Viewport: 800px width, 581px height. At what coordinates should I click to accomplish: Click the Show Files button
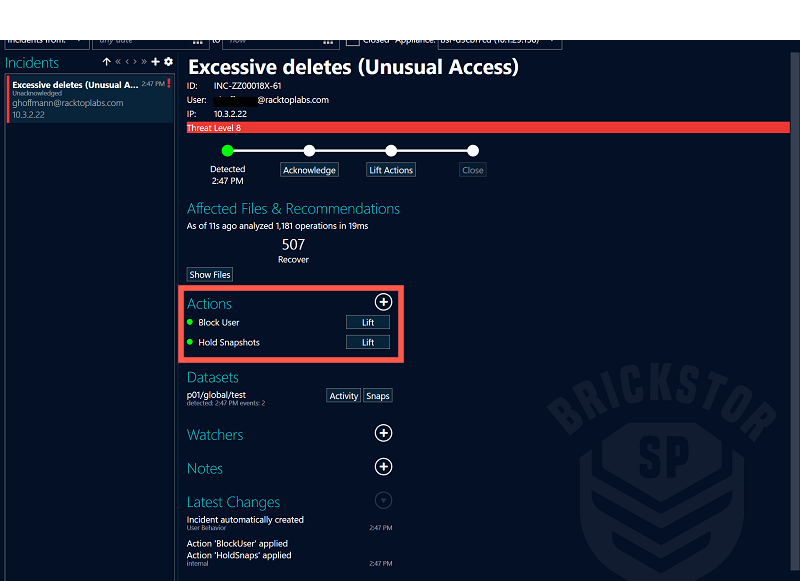[x=210, y=274]
